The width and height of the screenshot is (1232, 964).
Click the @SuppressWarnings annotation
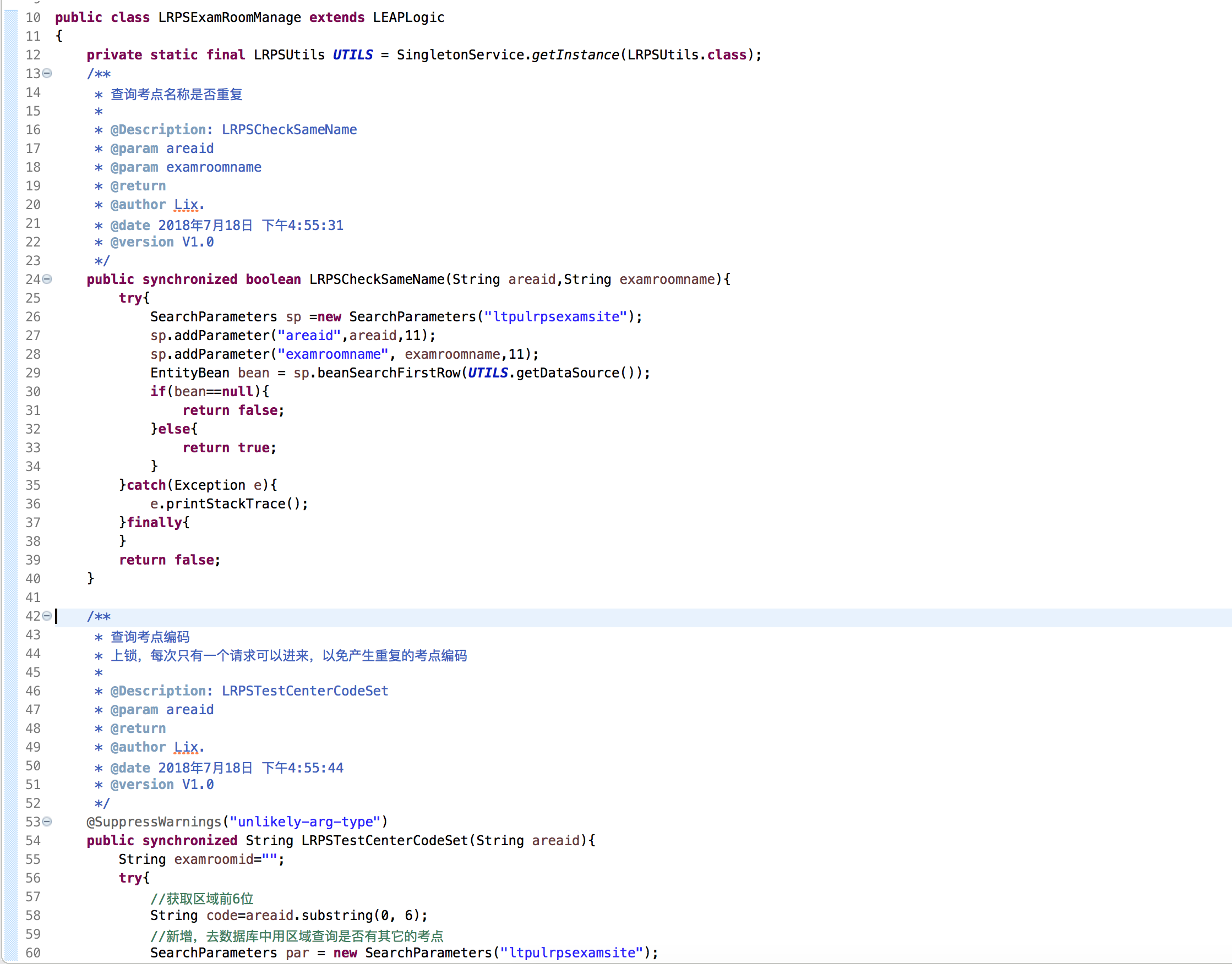154,822
